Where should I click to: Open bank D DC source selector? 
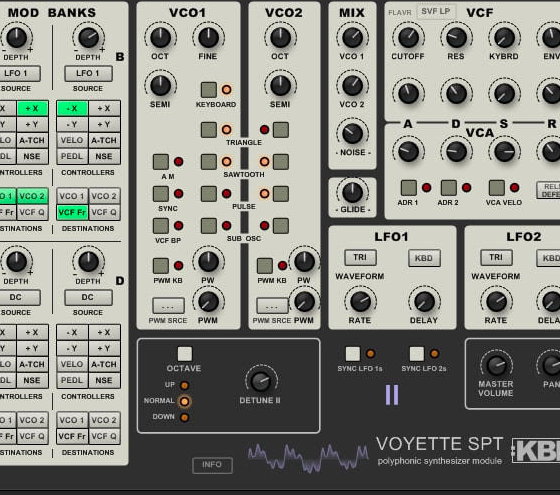(88, 298)
